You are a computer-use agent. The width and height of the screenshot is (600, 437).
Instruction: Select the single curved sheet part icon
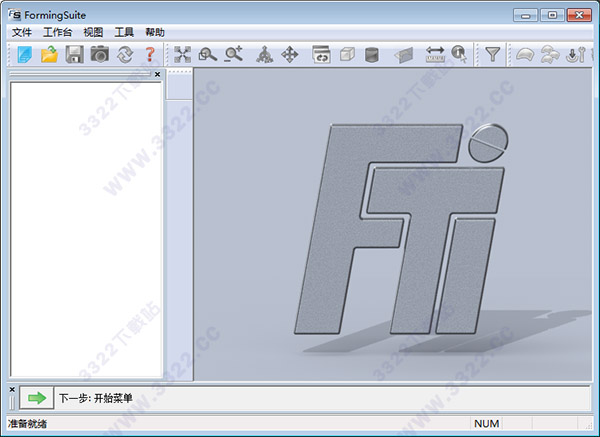click(525, 54)
